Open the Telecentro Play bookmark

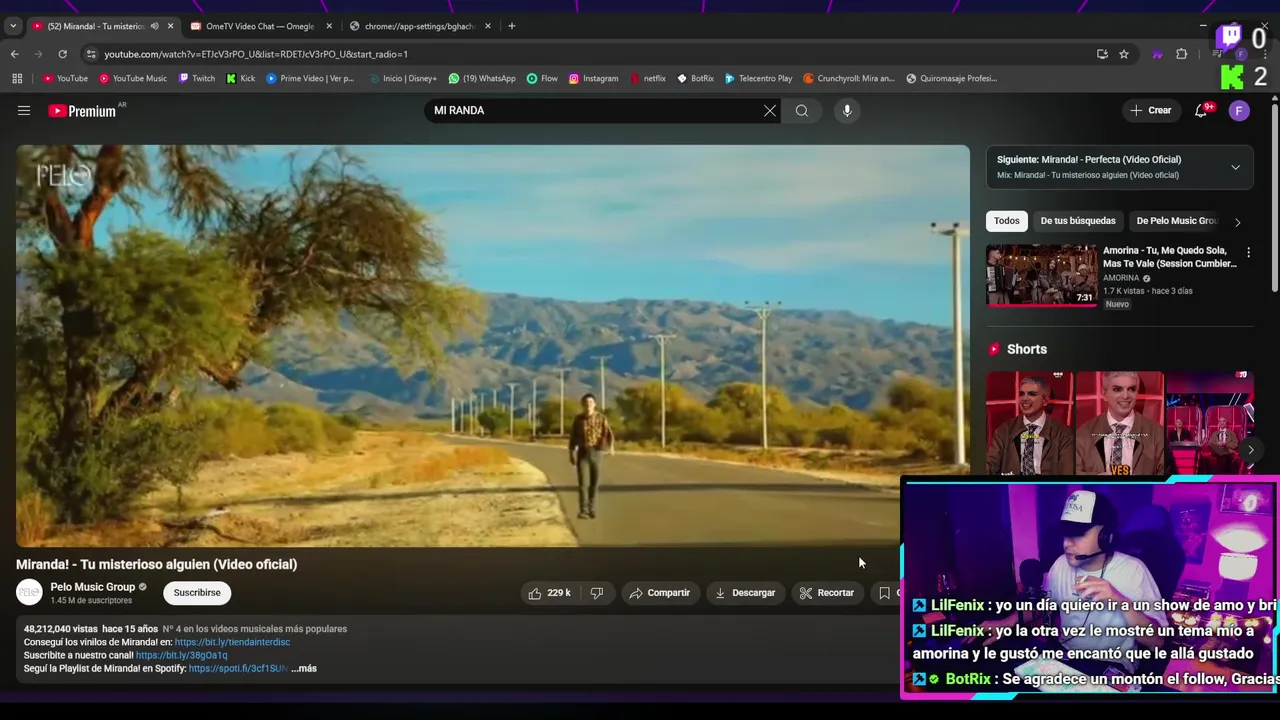[x=758, y=78]
